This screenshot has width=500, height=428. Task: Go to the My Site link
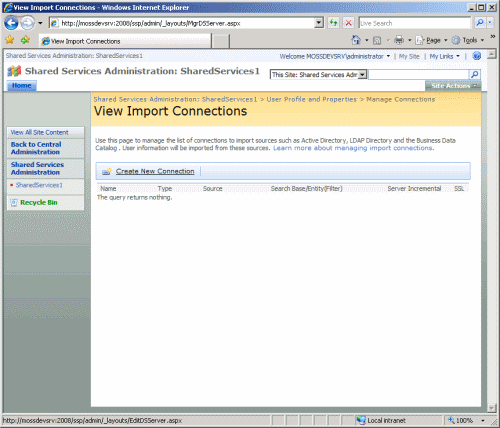coord(409,56)
